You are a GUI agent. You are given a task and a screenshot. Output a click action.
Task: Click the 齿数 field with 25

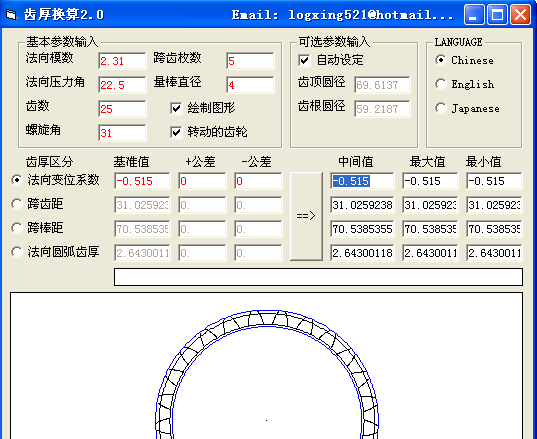122,109
